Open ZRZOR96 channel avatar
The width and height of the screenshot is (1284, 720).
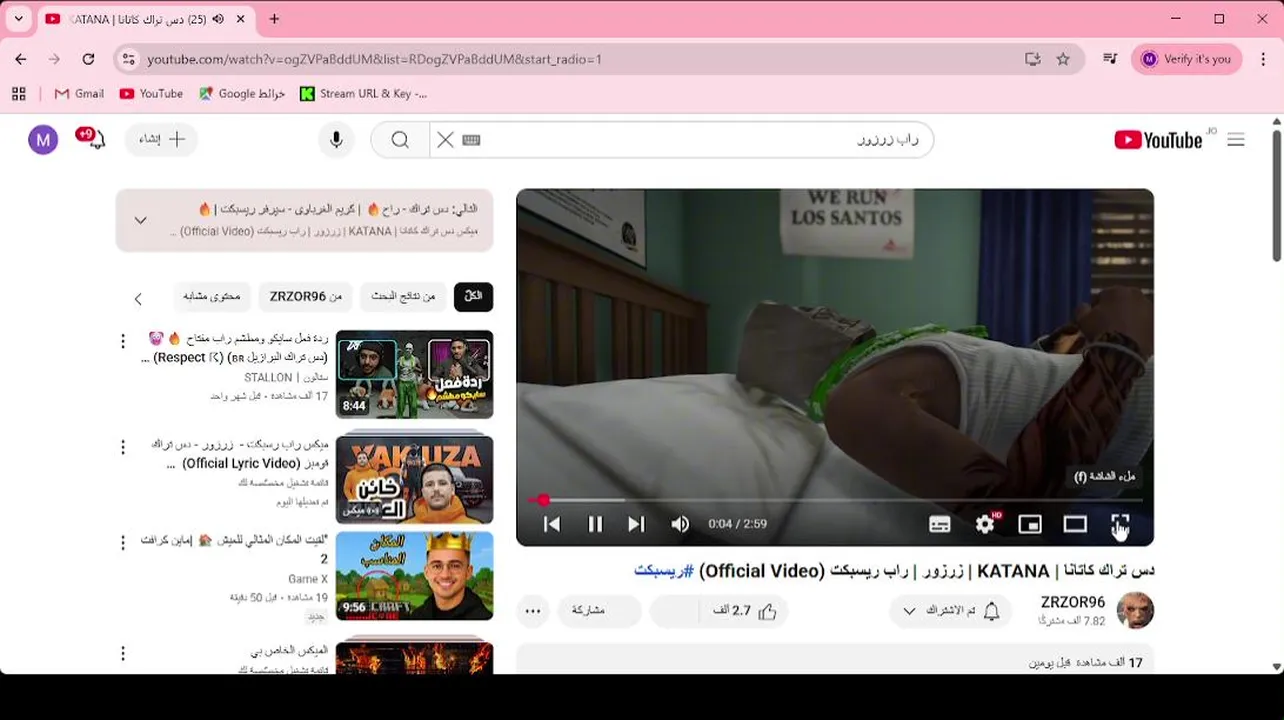(x=1135, y=610)
